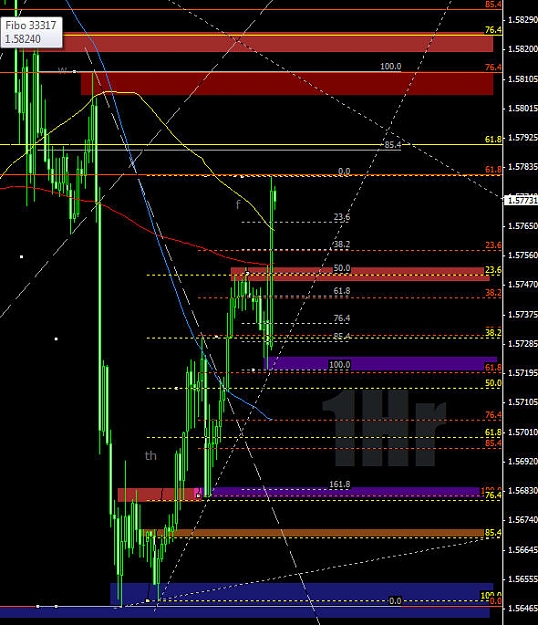
Task: Select the grey 161.8 Fibonacci extension label
Action: [x=340, y=485]
